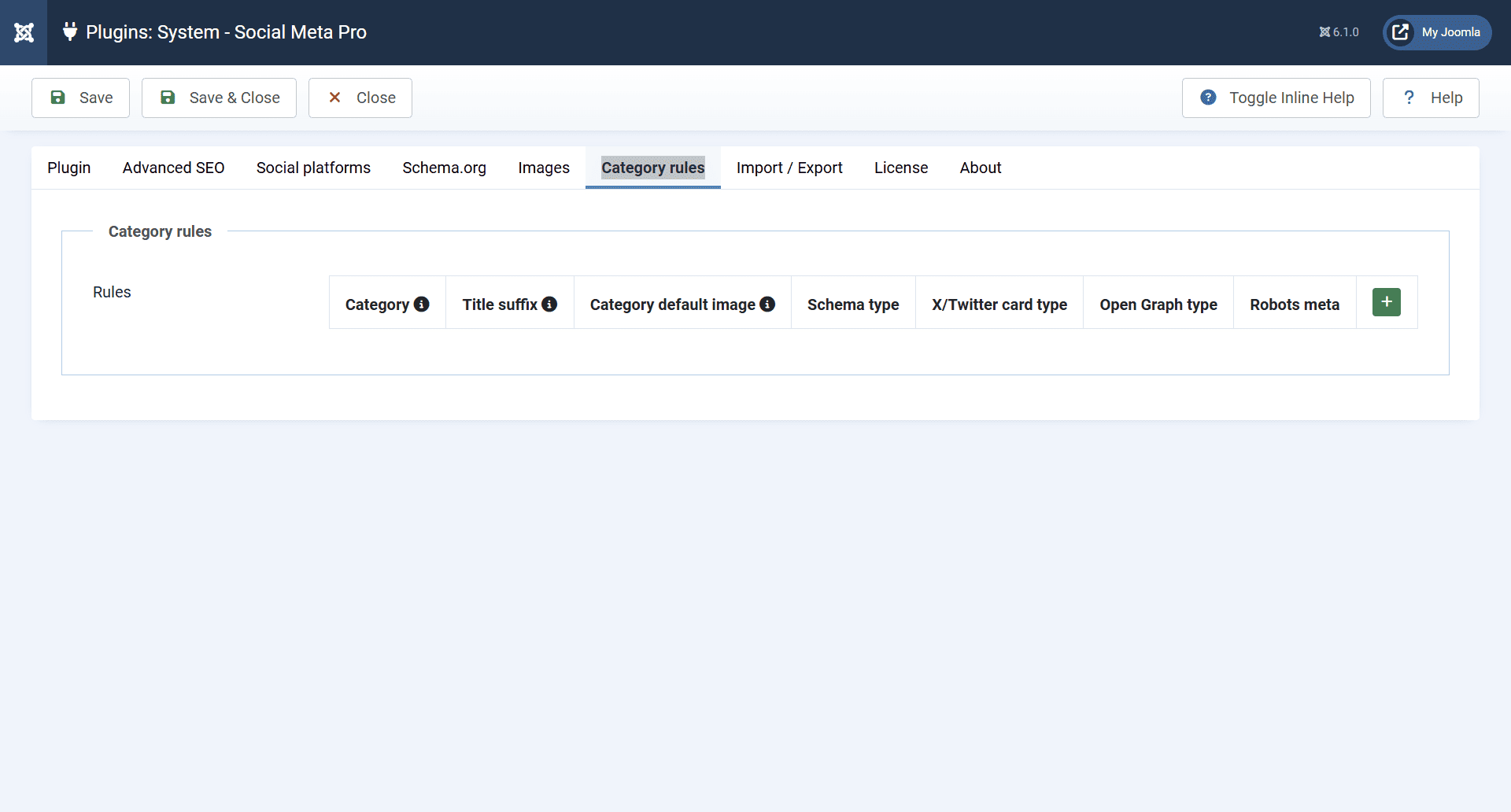Image resolution: width=1511 pixels, height=812 pixels.
Task: Open the License tab
Action: [901, 168]
